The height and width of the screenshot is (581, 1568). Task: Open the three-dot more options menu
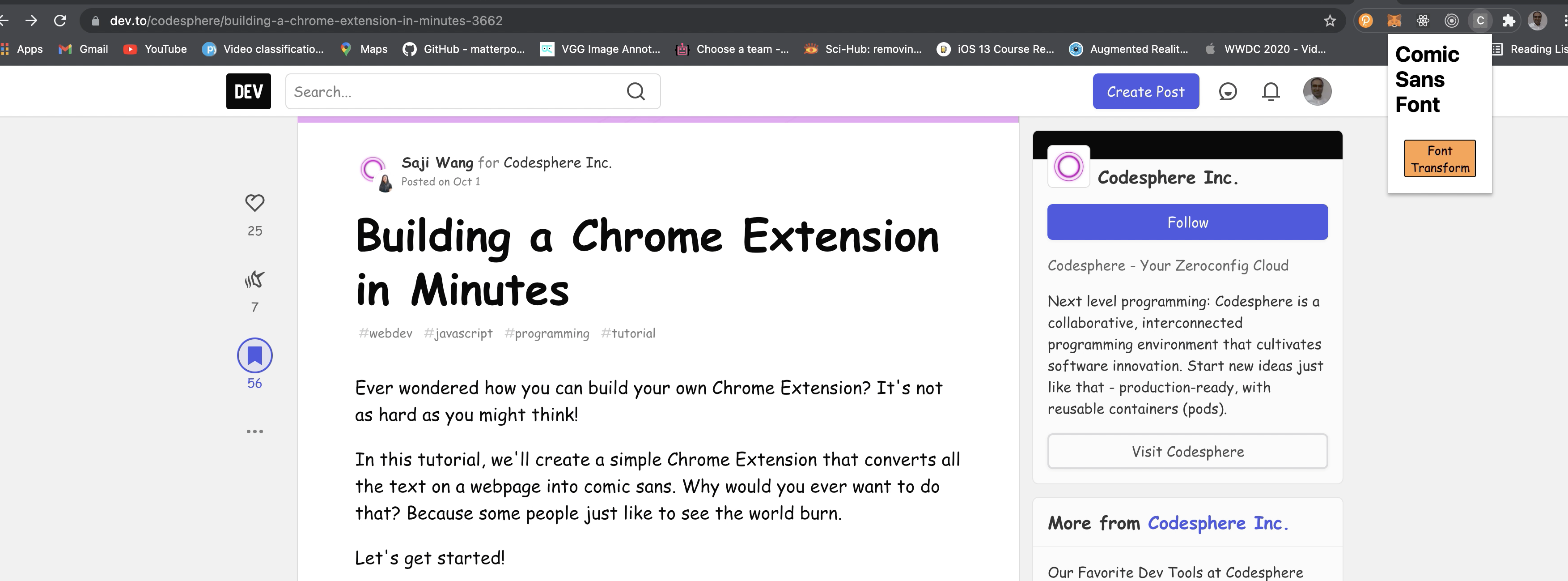click(x=254, y=431)
